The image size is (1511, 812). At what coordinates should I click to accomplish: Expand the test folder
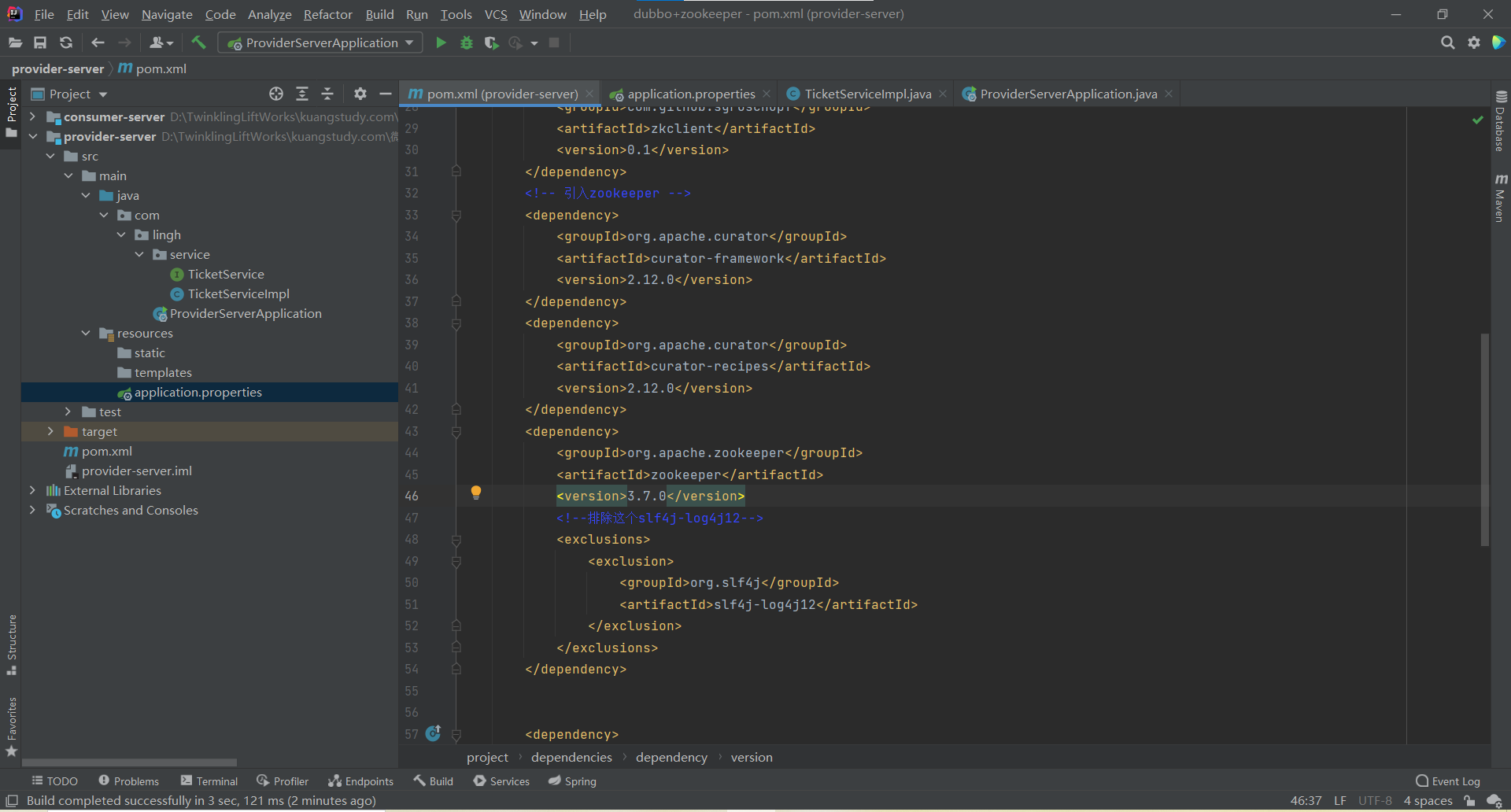click(x=68, y=412)
